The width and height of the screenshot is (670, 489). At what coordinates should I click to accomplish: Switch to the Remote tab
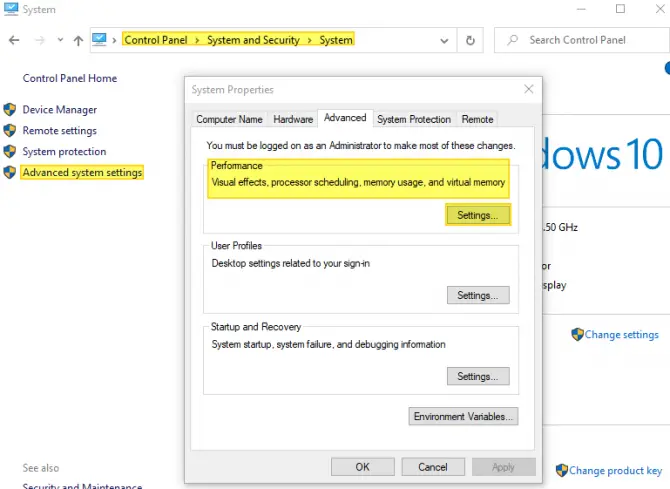tap(477, 119)
